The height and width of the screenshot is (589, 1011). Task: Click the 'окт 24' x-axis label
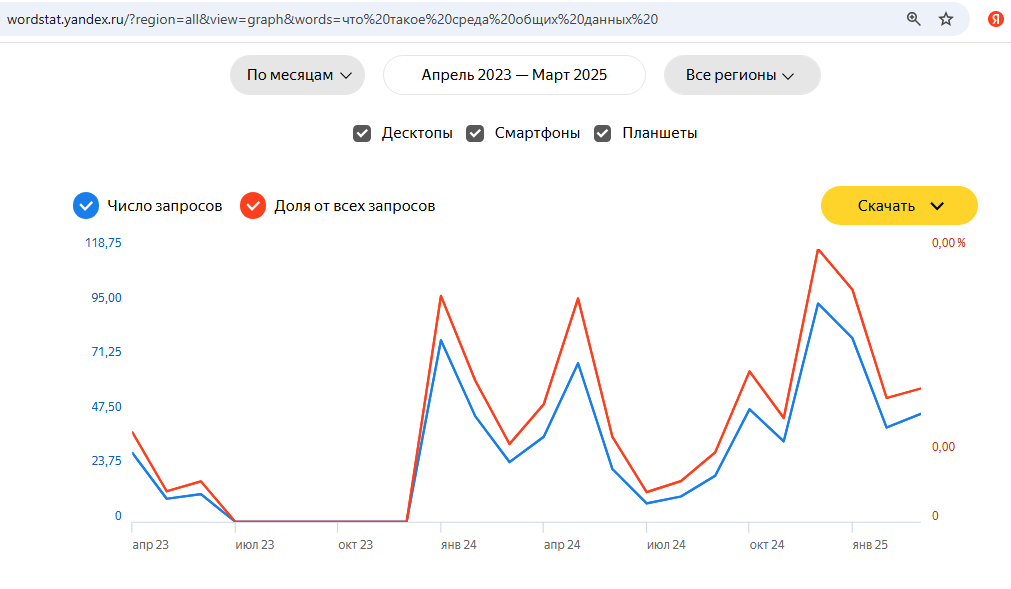point(767,545)
